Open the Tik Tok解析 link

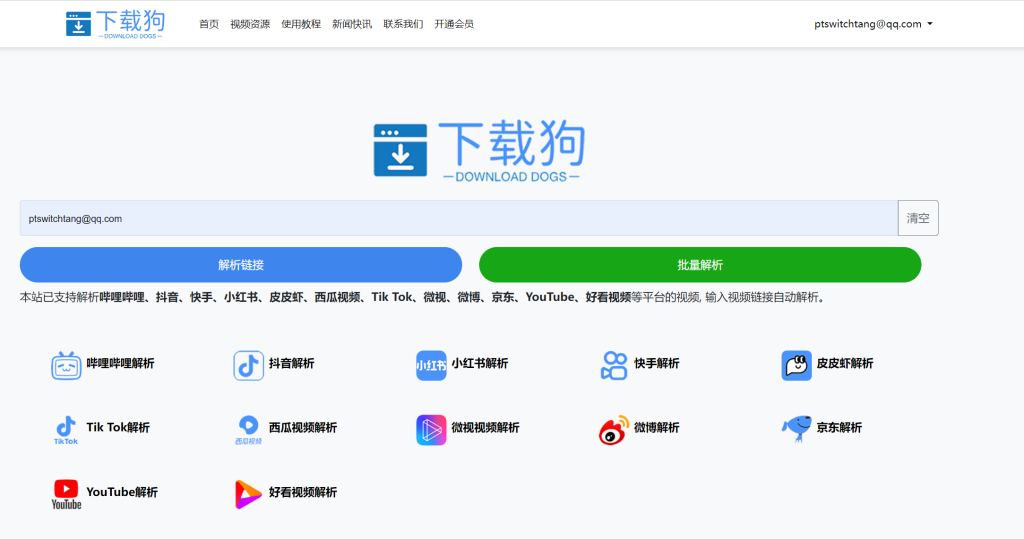pyautogui.click(x=118, y=427)
